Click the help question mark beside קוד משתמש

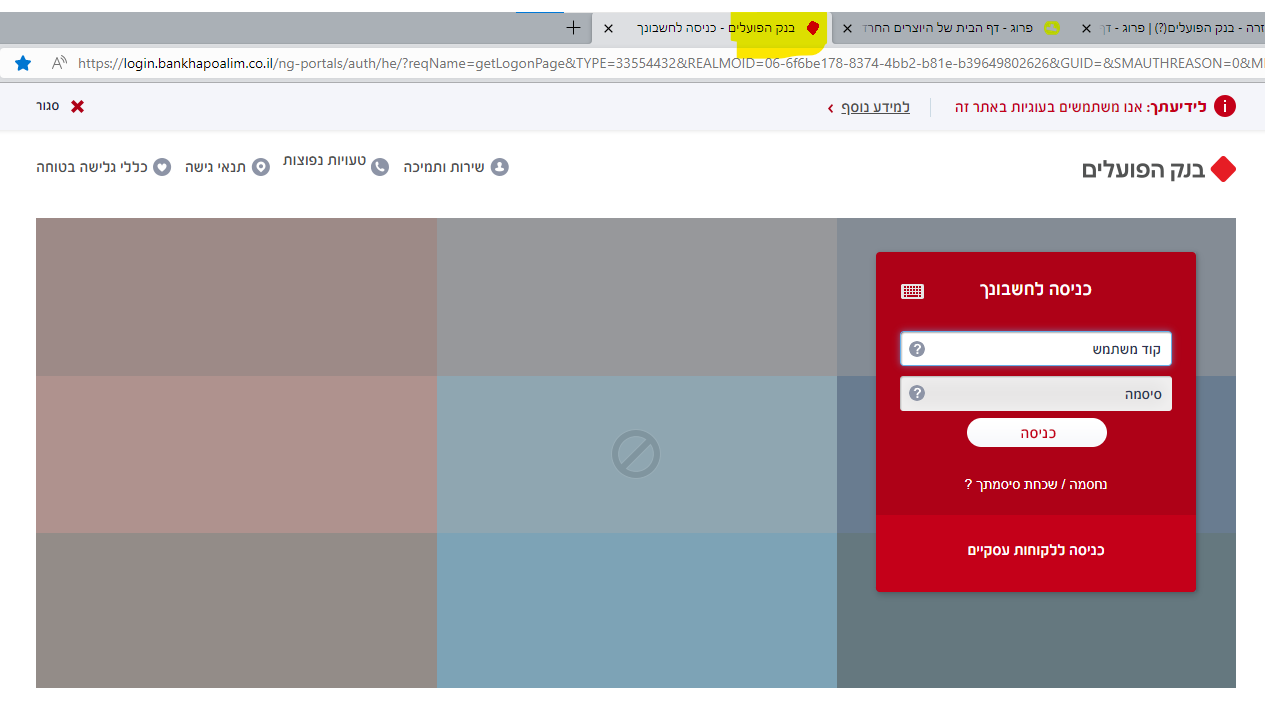point(917,349)
